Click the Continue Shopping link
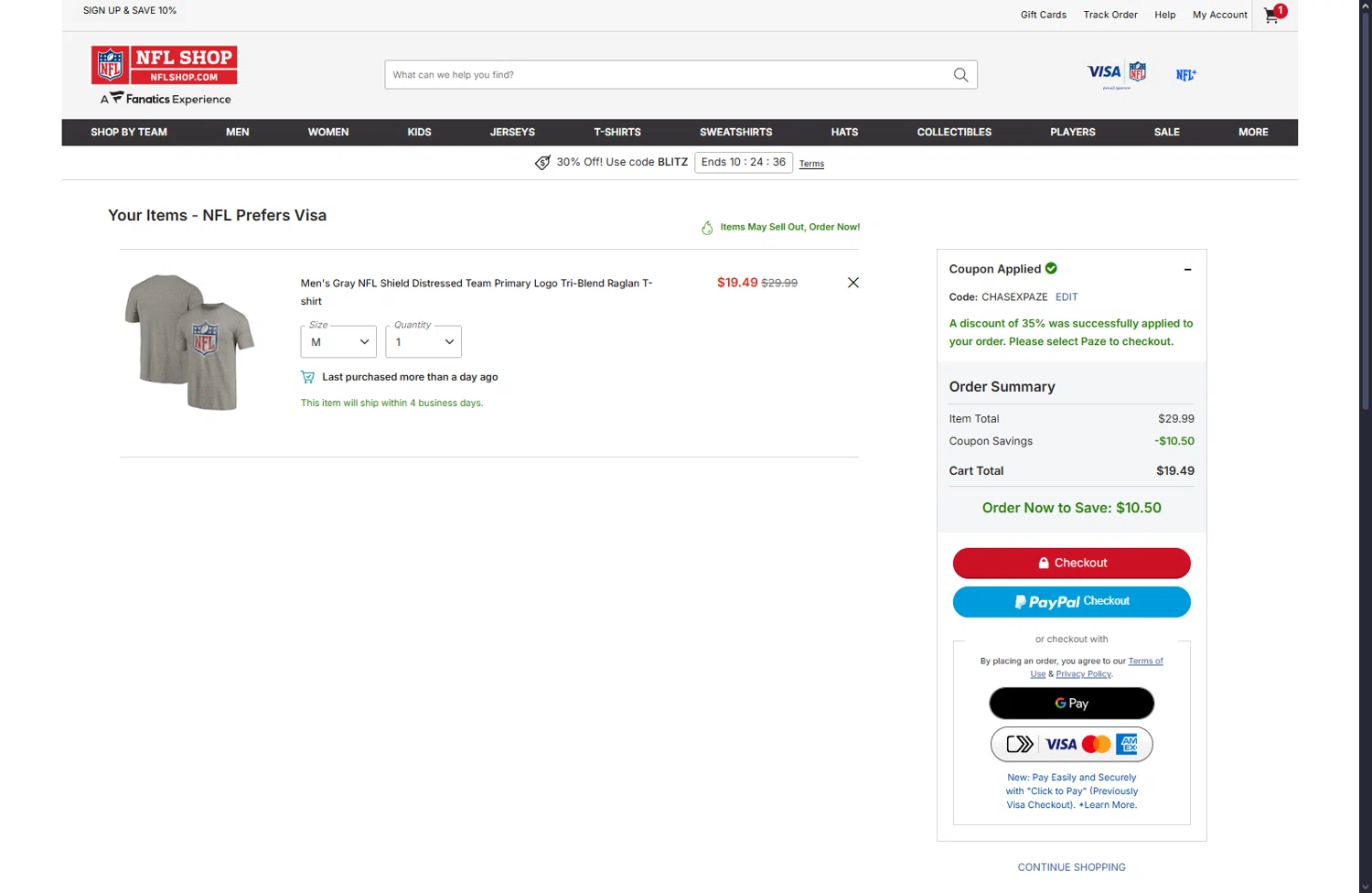 click(1071, 867)
